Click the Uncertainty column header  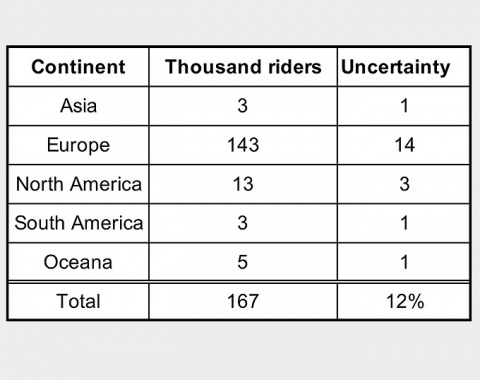point(396,67)
